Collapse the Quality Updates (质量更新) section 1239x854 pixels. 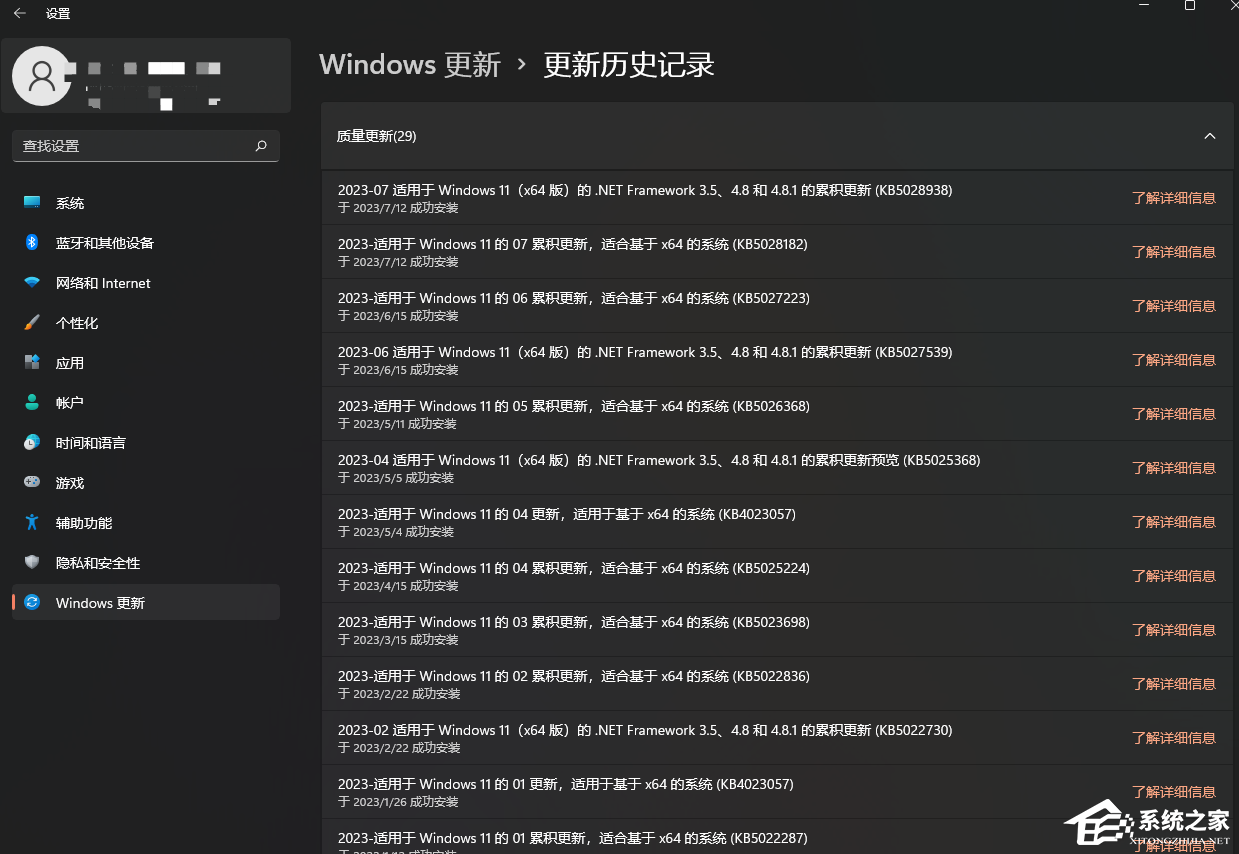[1209, 136]
